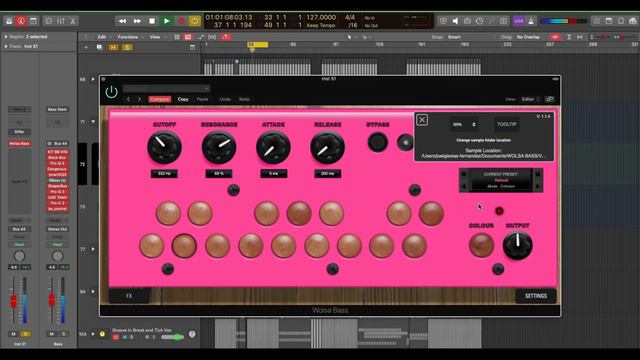Toggle the red waveform zoom button
Image resolution: width=640 pixels, height=360 pixels.
pos(555,37)
